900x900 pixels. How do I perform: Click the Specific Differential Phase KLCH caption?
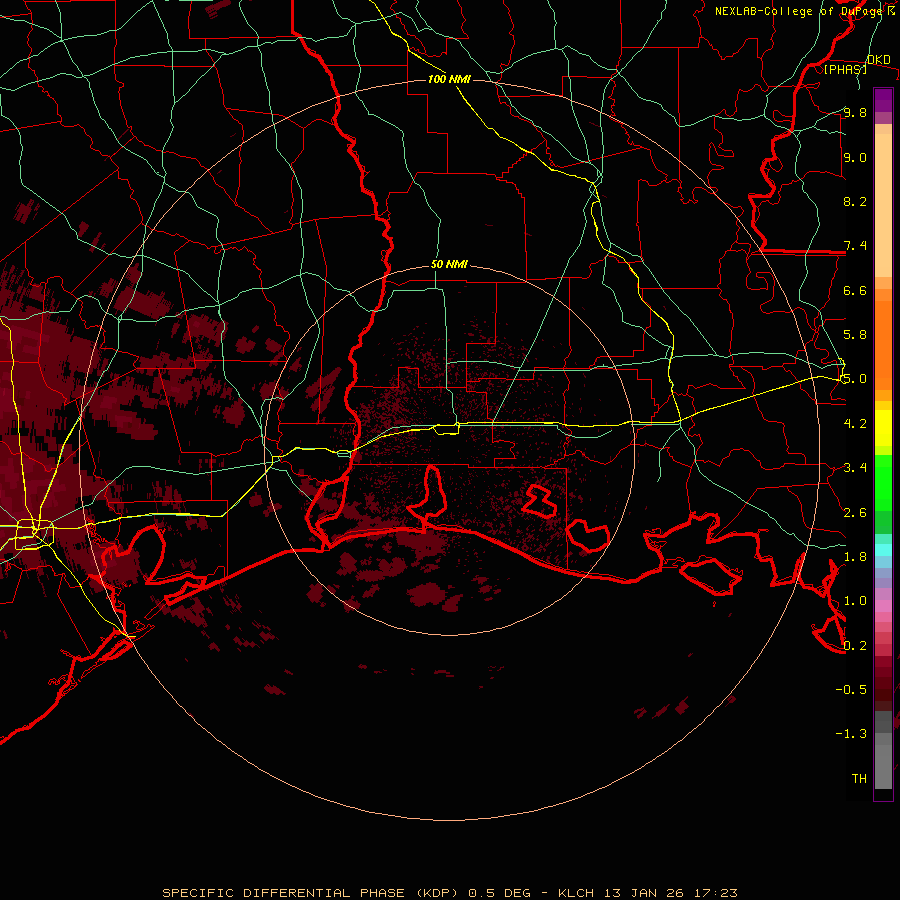point(449,893)
